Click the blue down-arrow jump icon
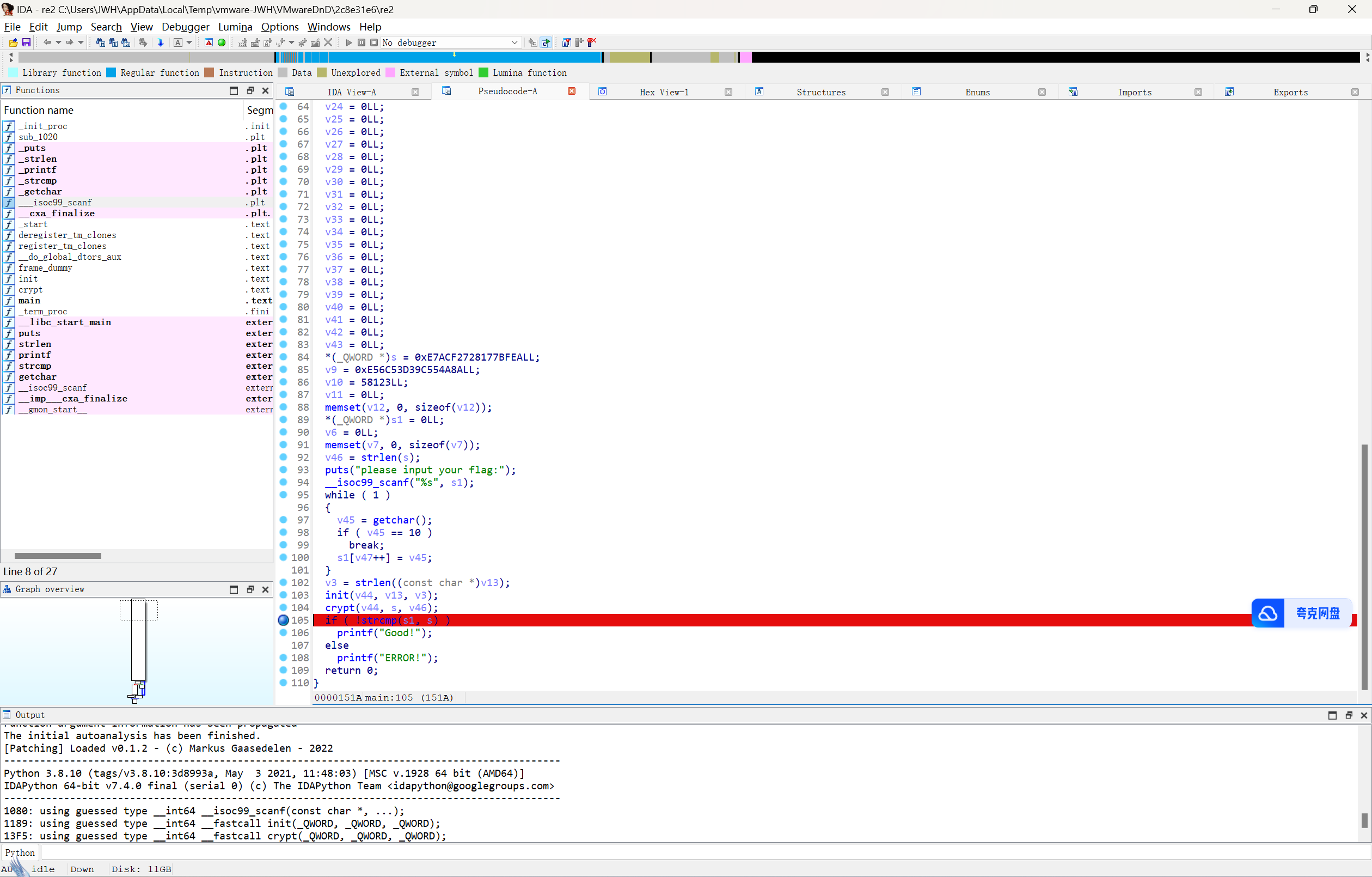Image resolution: width=1372 pixels, height=877 pixels. coord(161,43)
